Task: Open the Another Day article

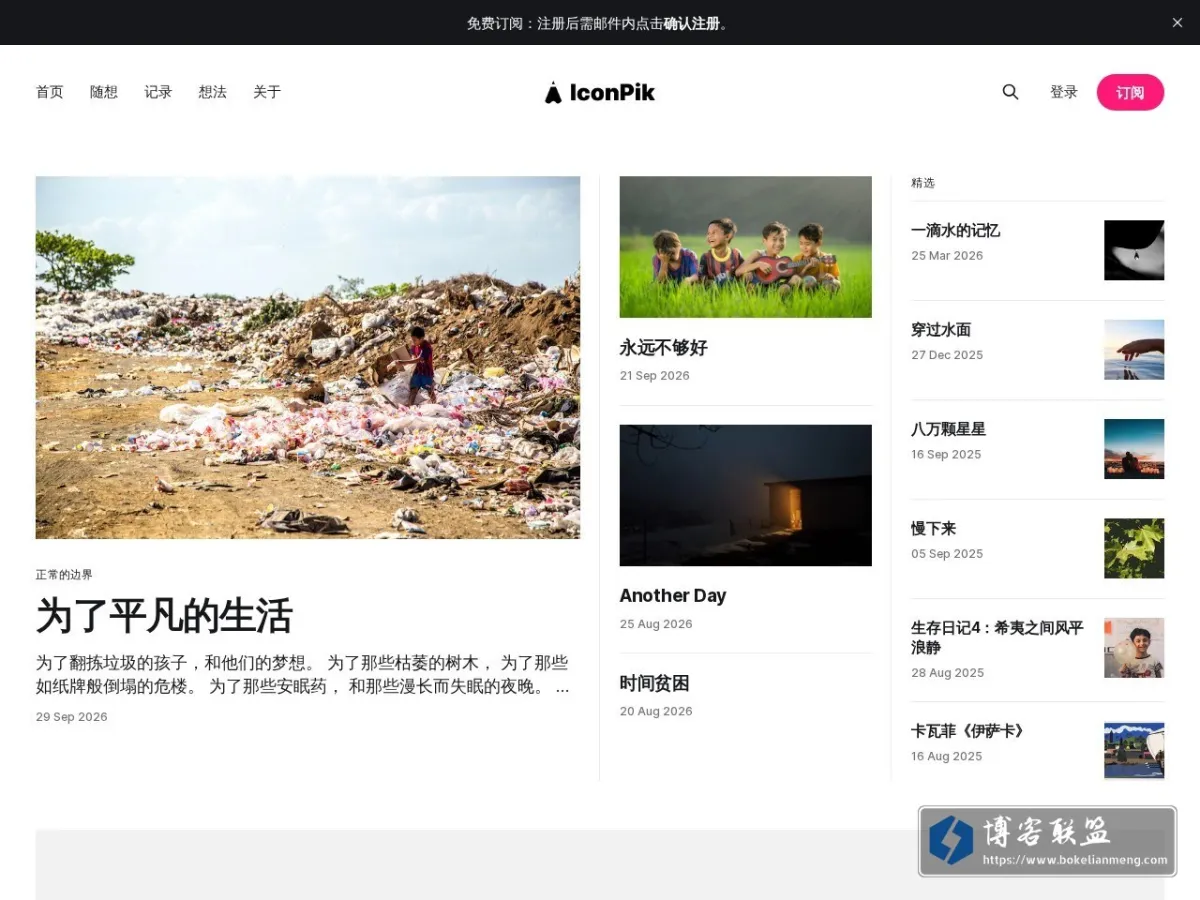Action: coord(673,596)
